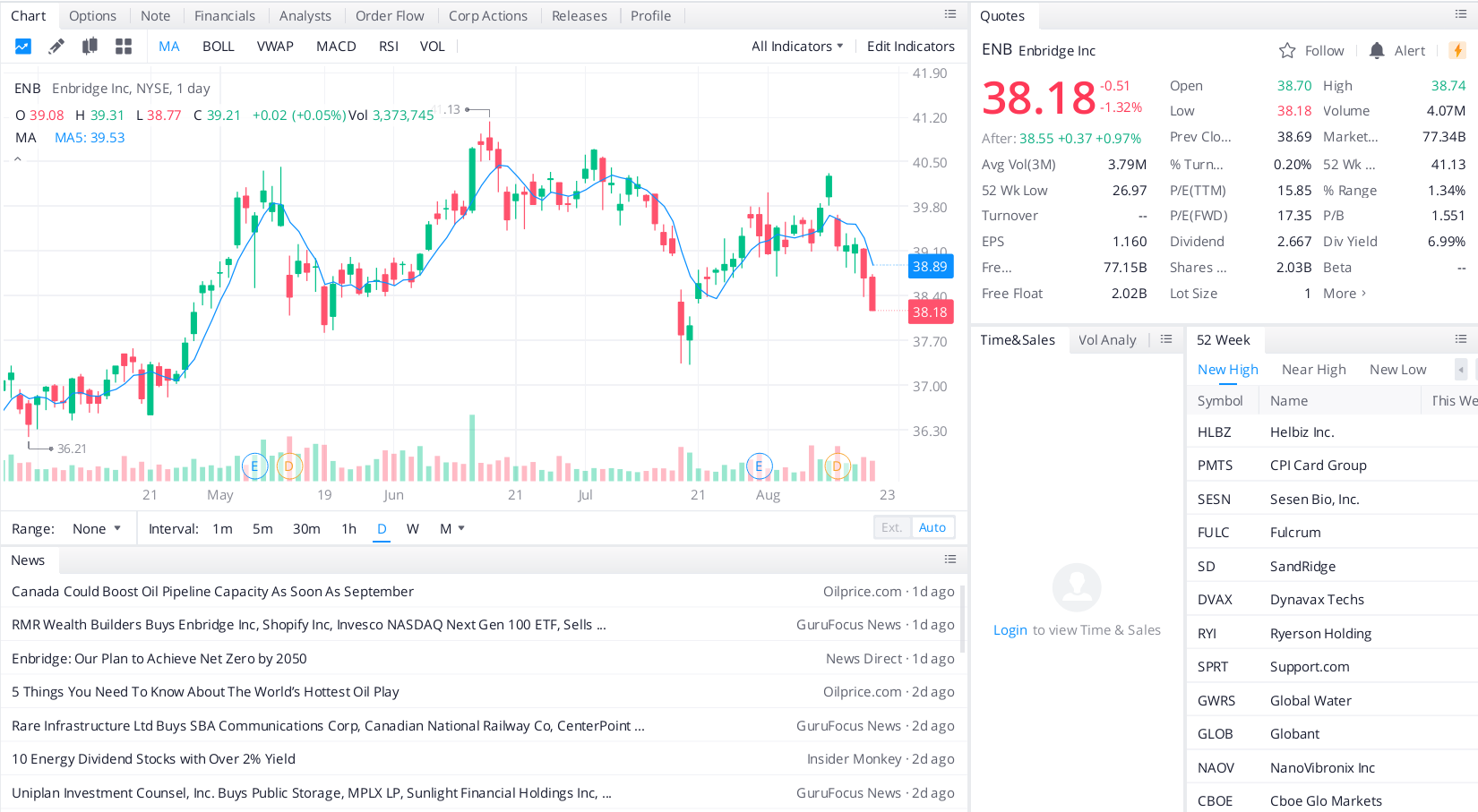Open the News panel menu icon

tap(950, 560)
